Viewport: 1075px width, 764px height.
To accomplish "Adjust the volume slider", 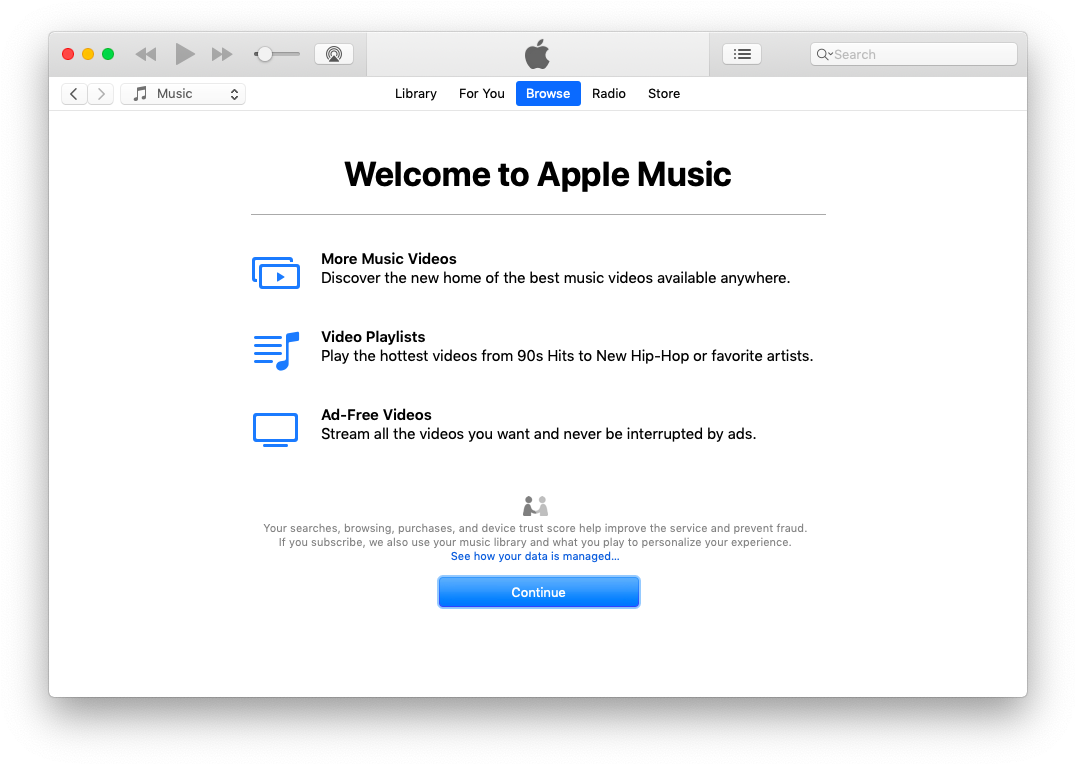I will pos(265,54).
